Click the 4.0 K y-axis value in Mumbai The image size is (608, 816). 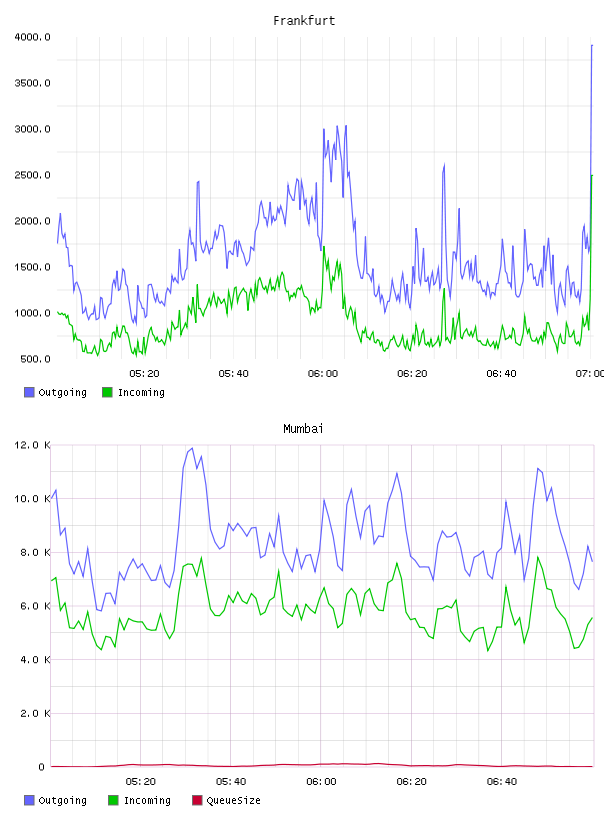(35, 659)
